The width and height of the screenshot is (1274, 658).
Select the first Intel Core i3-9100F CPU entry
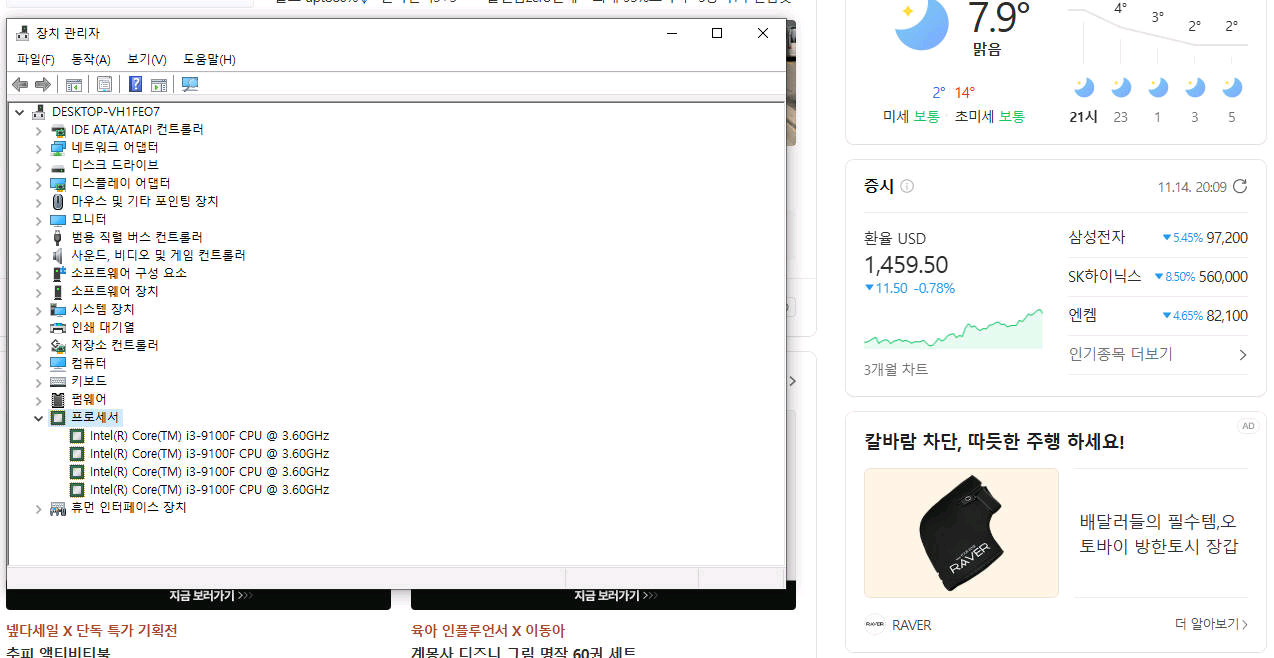(209, 435)
